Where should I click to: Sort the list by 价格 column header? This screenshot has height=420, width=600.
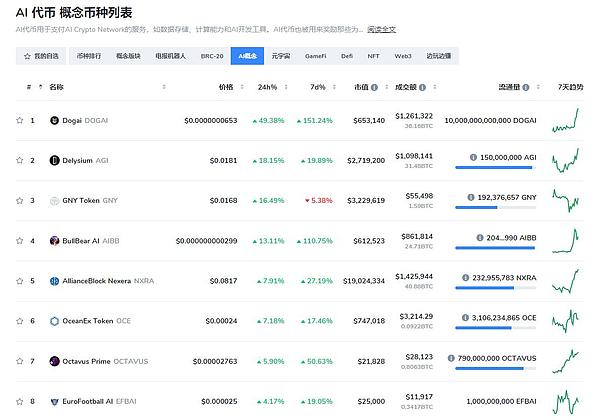(225, 87)
